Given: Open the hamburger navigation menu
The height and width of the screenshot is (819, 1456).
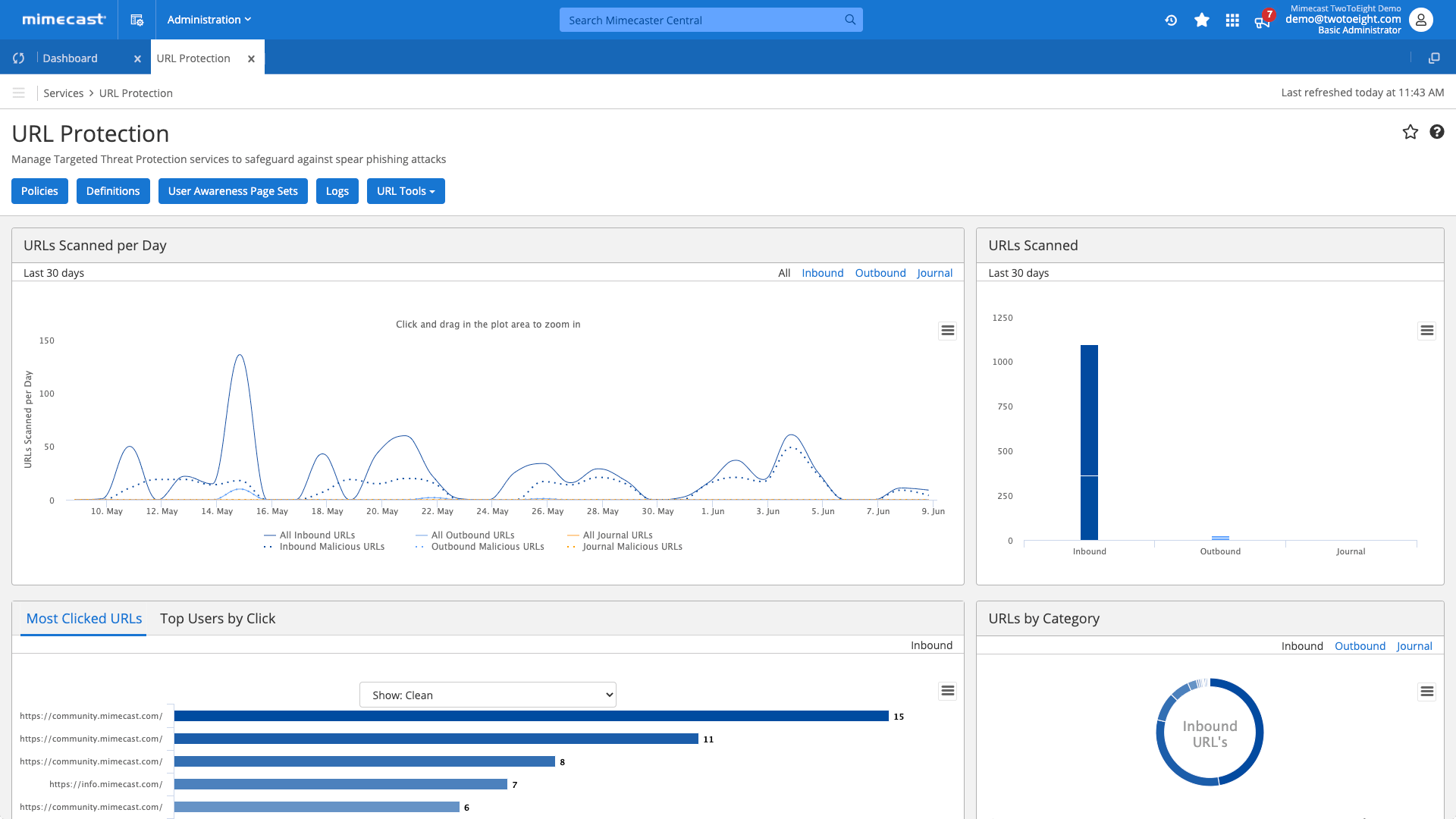Looking at the screenshot, I should click(x=19, y=93).
